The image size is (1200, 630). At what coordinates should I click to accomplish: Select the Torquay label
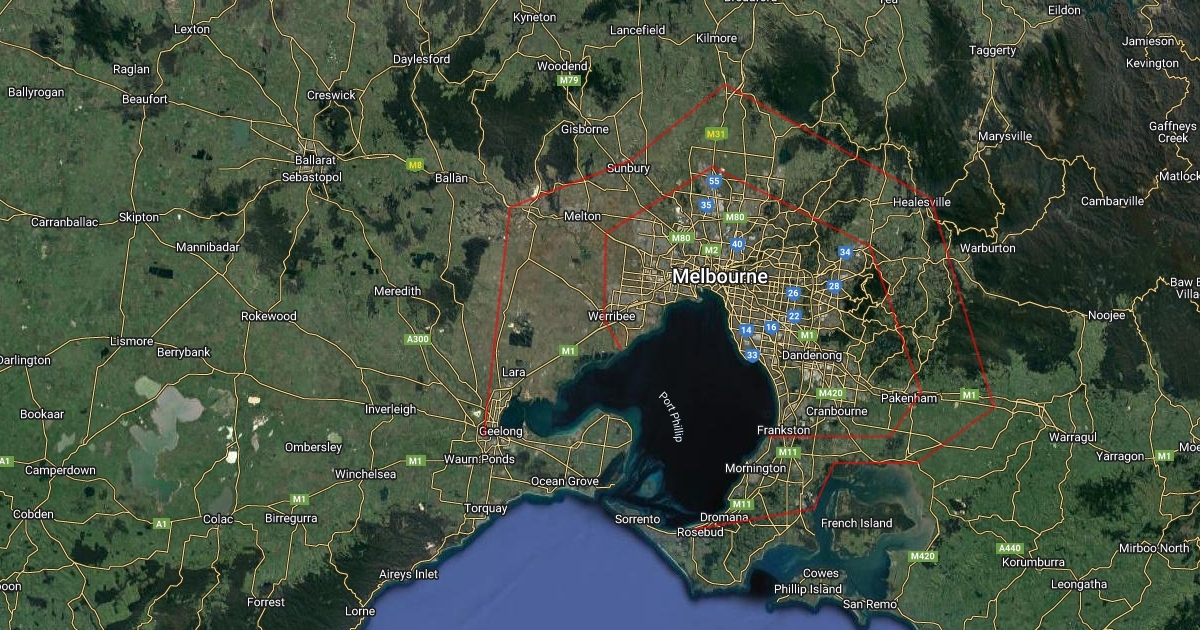click(x=486, y=509)
